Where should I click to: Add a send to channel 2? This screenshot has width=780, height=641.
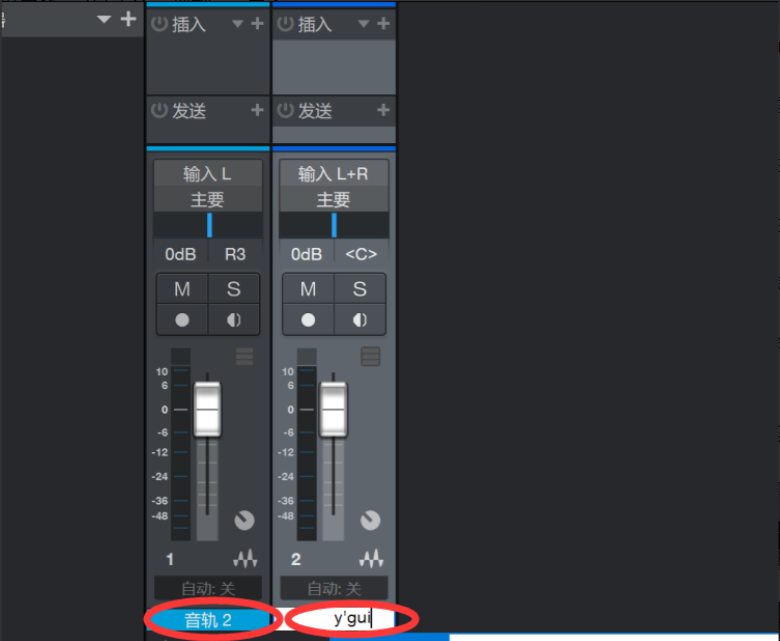tap(383, 110)
